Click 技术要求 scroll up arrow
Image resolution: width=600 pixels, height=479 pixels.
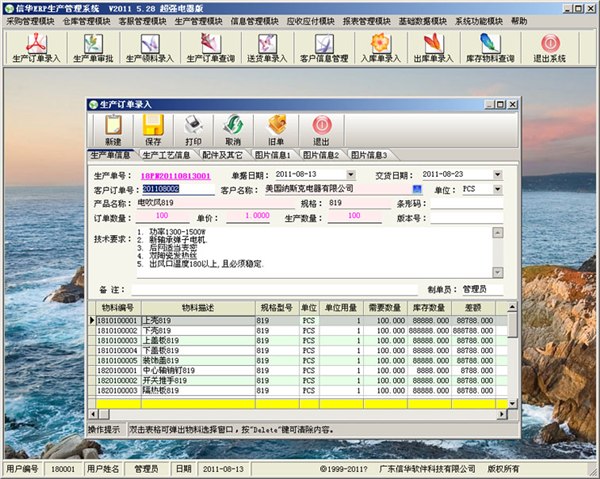point(497,233)
